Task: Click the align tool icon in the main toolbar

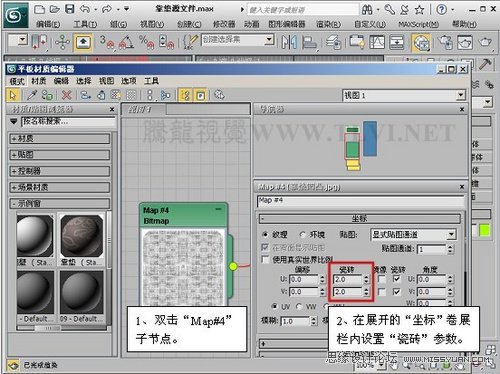Action: click(x=309, y=42)
